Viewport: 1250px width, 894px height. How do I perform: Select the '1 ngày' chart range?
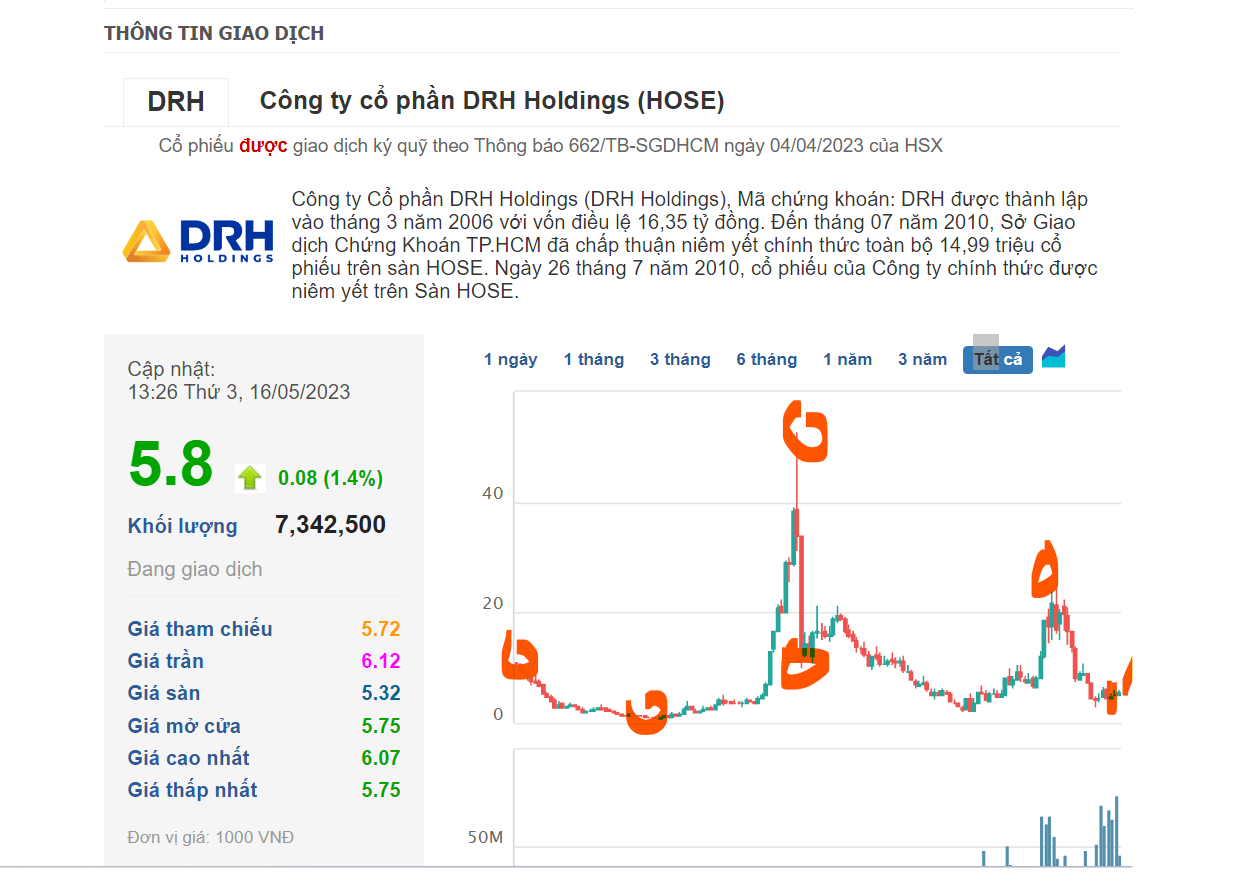[x=511, y=360]
